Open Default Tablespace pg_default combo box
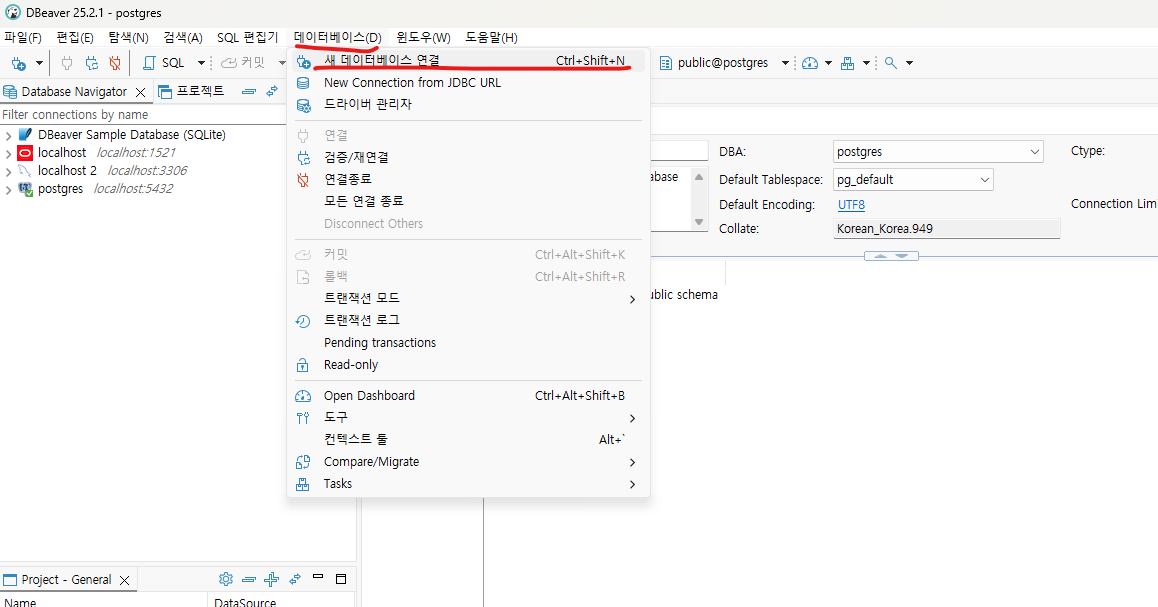Image resolution: width=1158 pixels, height=607 pixels. pyautogui.click(x=913, y=179)
